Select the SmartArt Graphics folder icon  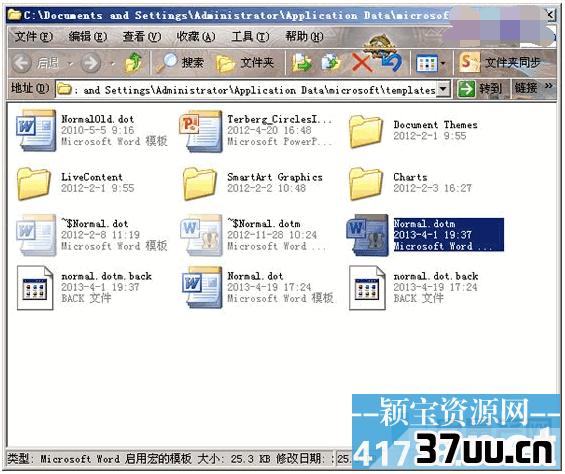pos(200,183)
